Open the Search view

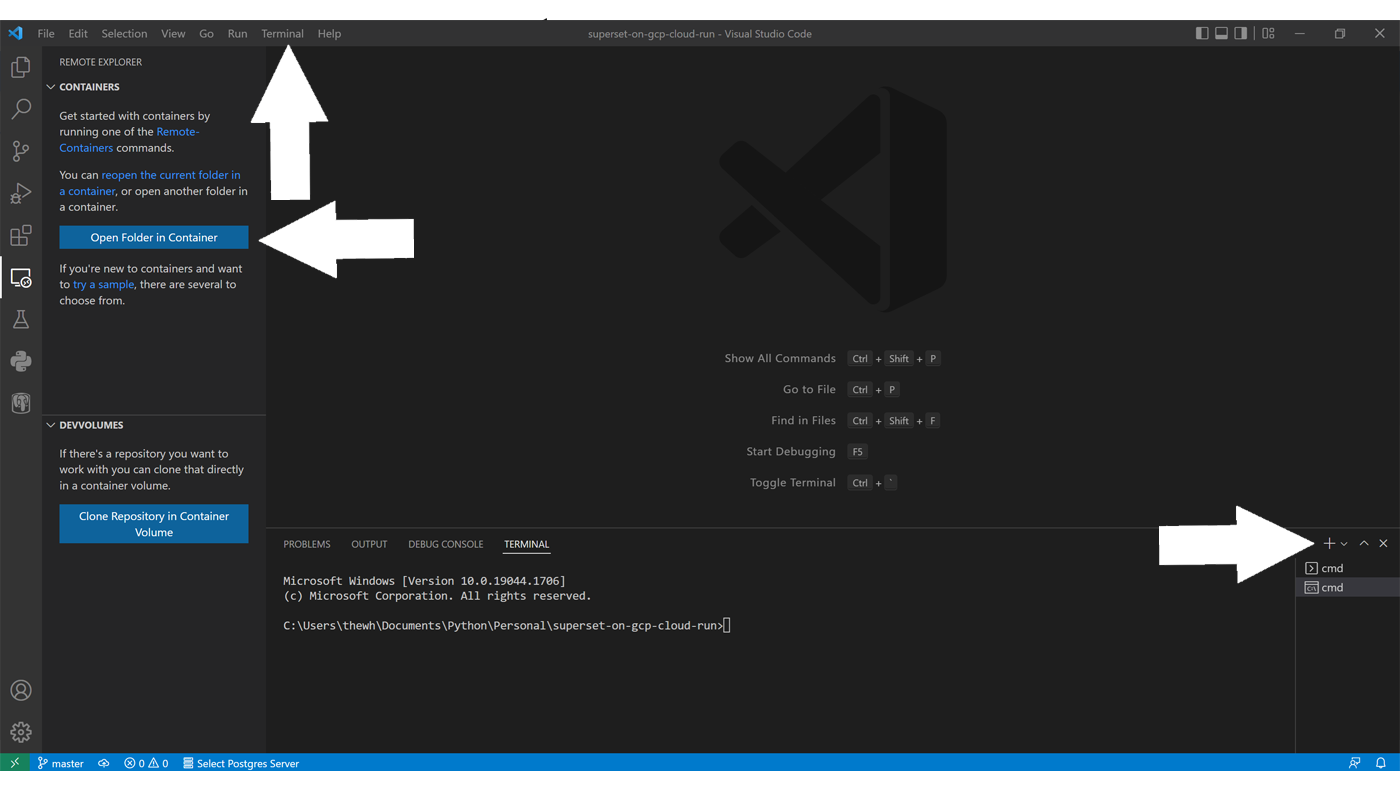[20, 109]
